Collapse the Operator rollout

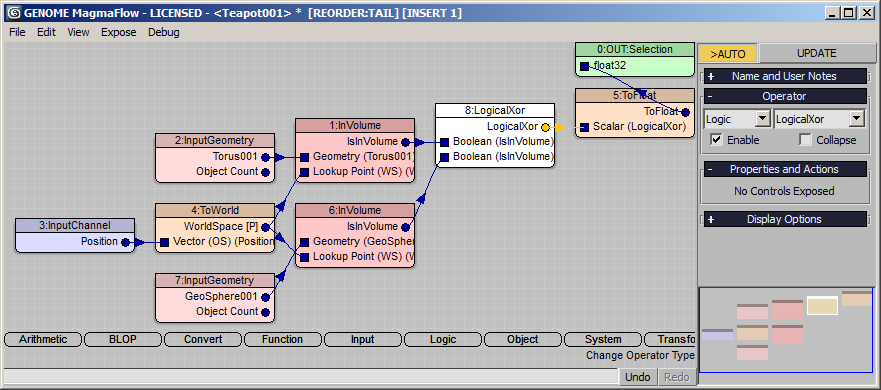coord(785,96)
